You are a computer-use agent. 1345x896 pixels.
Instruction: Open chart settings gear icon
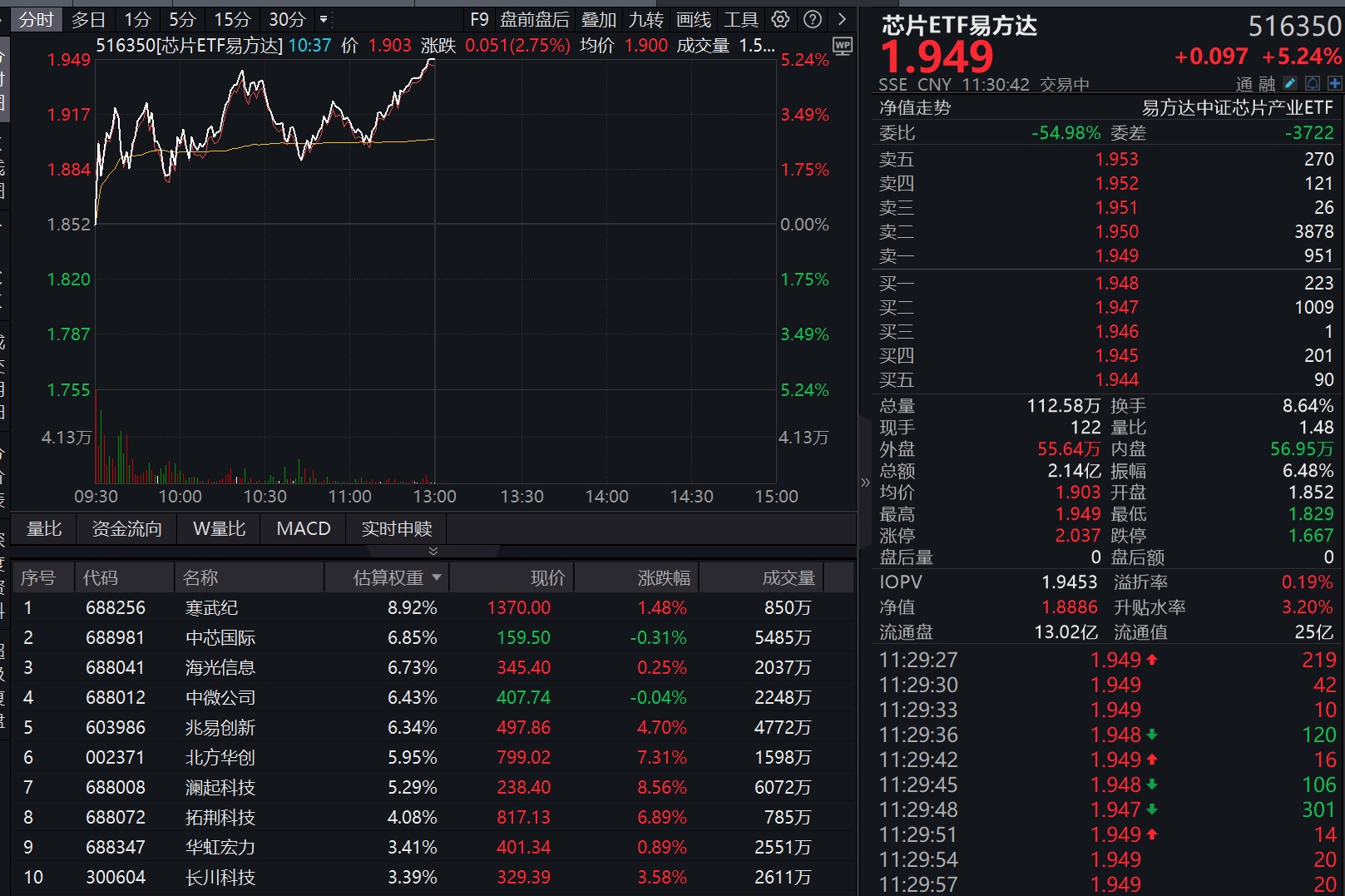tap(780, 19)
